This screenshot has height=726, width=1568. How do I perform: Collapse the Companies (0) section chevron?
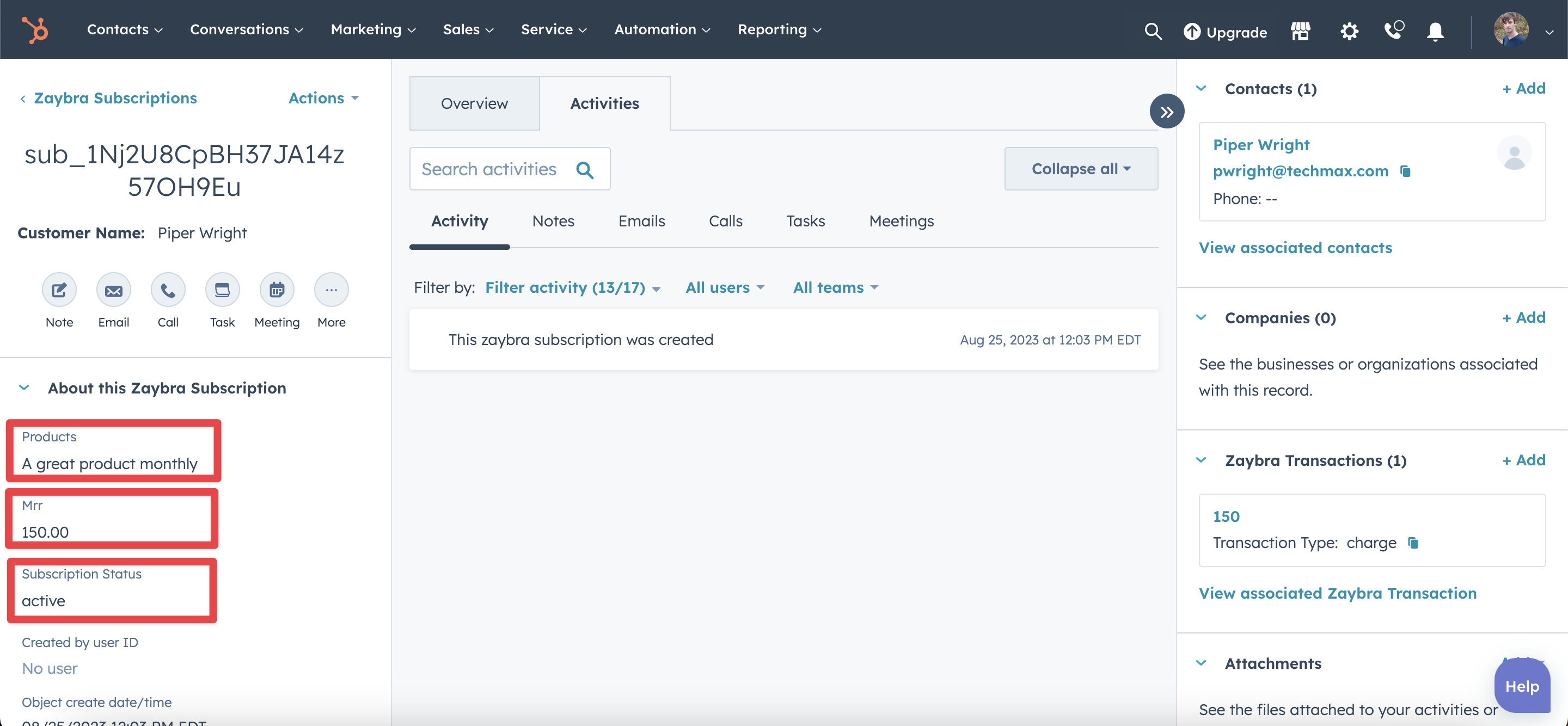pos(1201,318)
